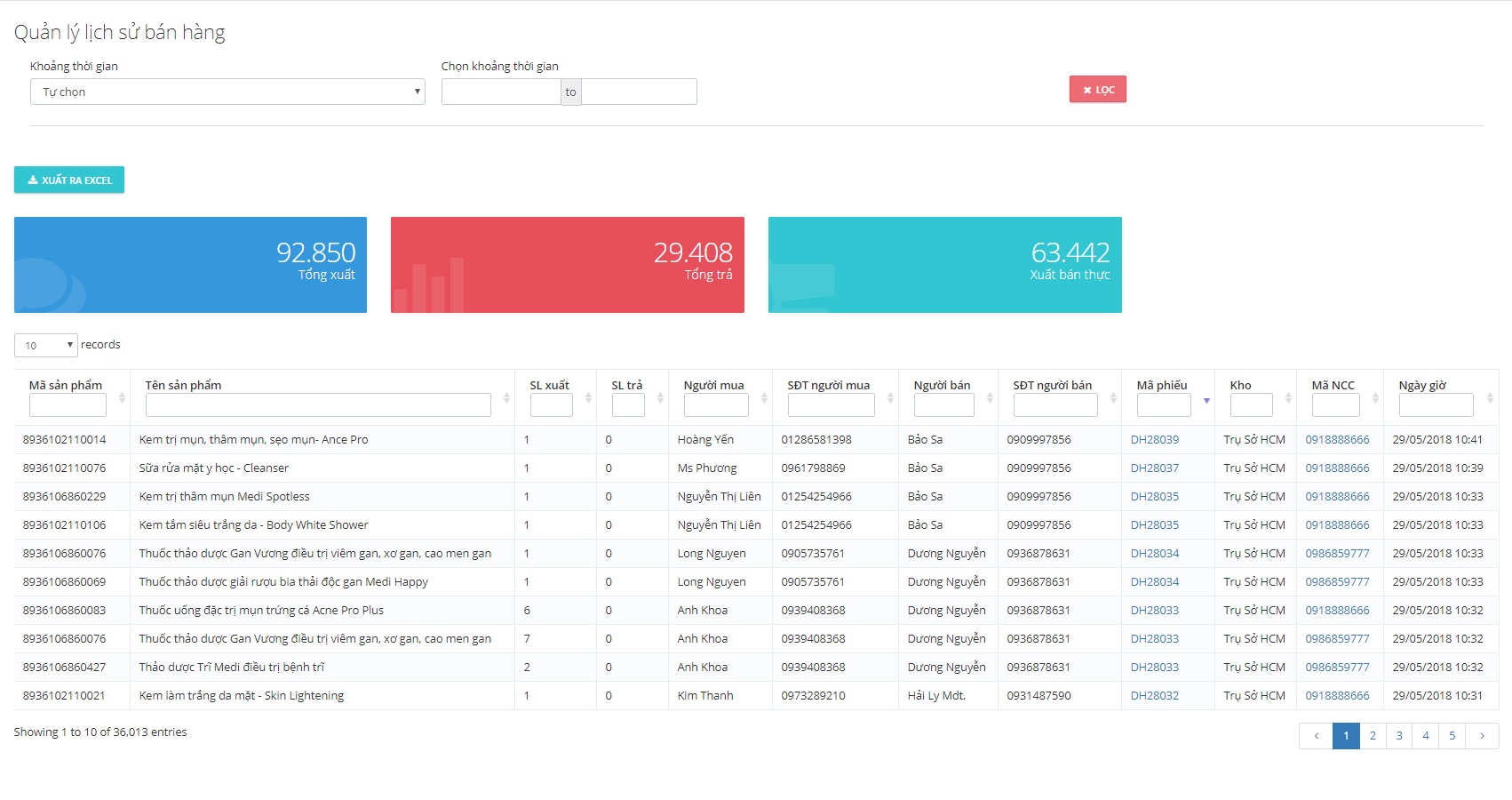Sort by Ngày giờ column
Image resolution: width=1512 pixels, height=800 pixels.
tap(1490, 398)
